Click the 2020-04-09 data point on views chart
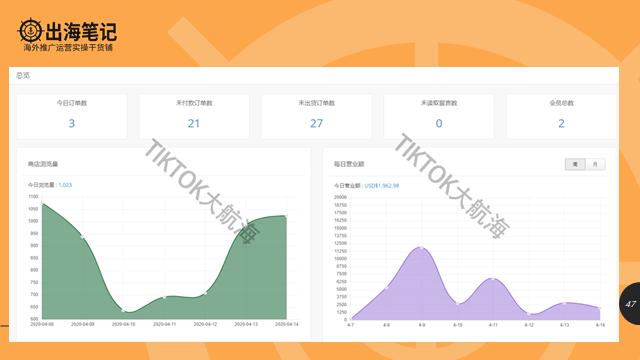This screenshot has height=360, width=640. [82, 236]
